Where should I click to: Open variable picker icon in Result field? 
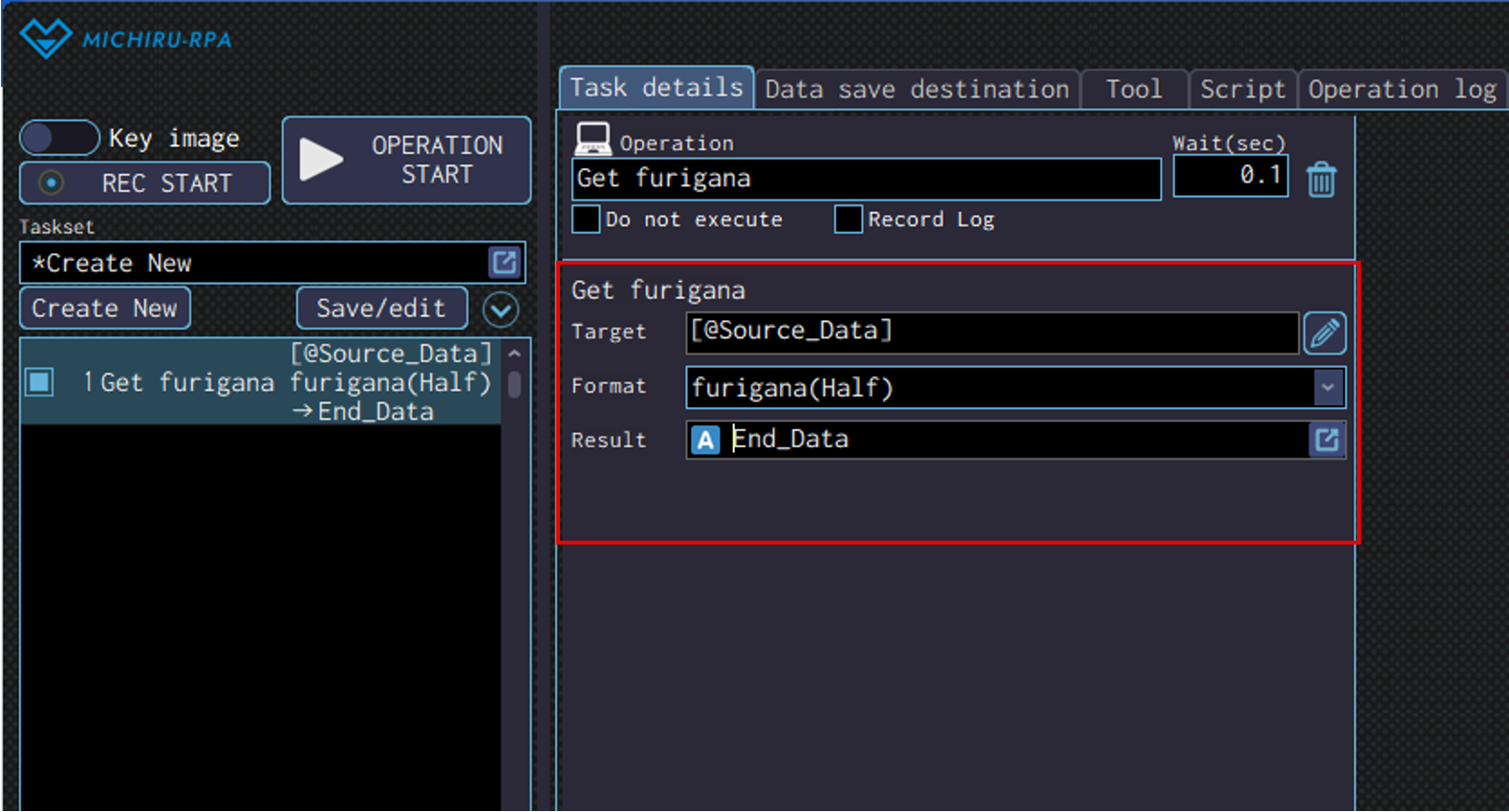click(x=1326, y=439)
